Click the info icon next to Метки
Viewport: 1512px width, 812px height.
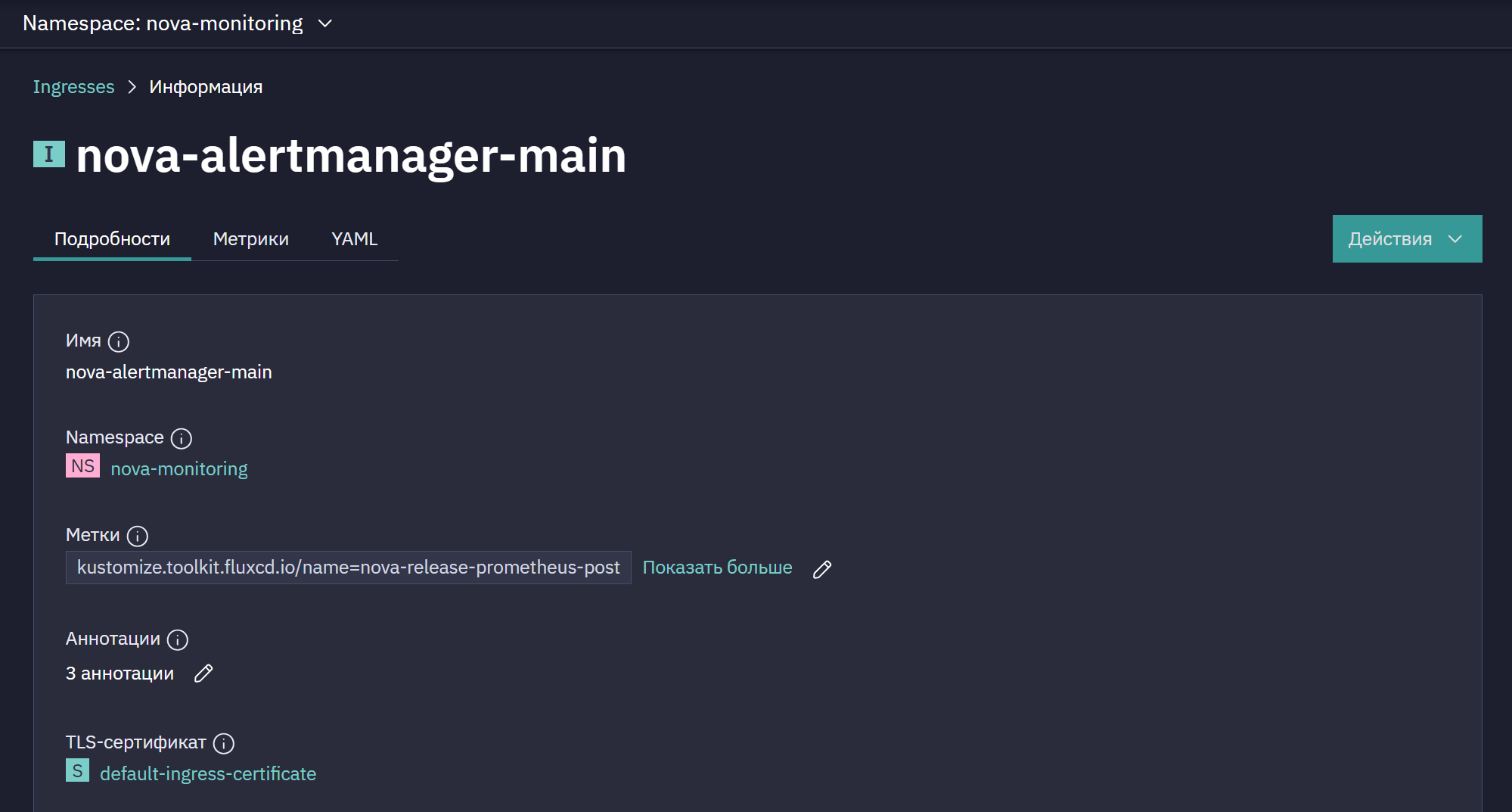click(x=138, y=537)
